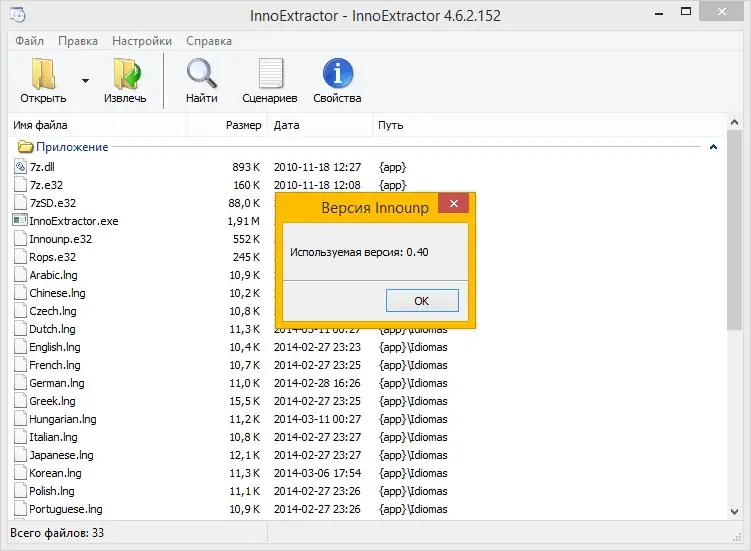This screenshot has height=551, width=751.
Task: Click the German.lng file icon
Action: [20, 383]
